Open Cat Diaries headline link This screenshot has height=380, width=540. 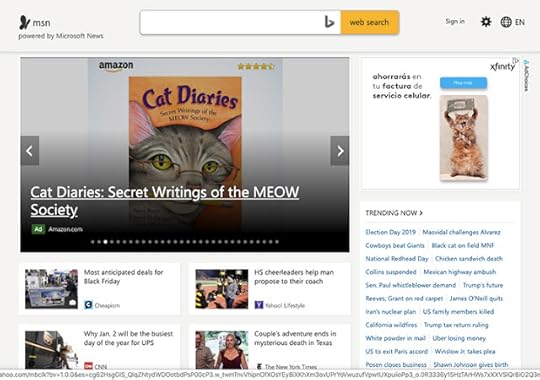[165, 201]
